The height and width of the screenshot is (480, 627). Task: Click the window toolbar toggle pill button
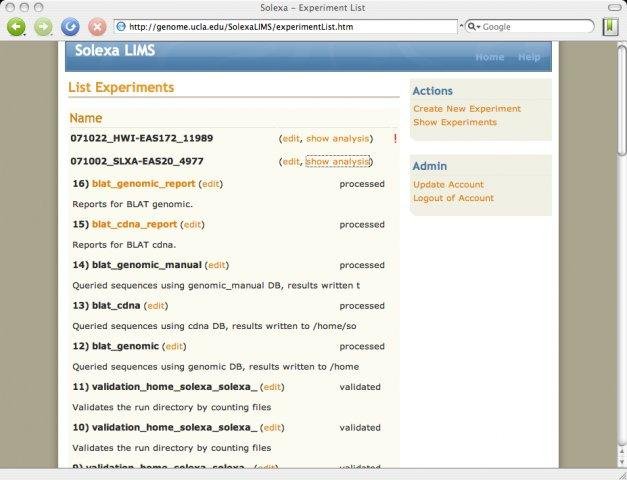coord(614,8)
